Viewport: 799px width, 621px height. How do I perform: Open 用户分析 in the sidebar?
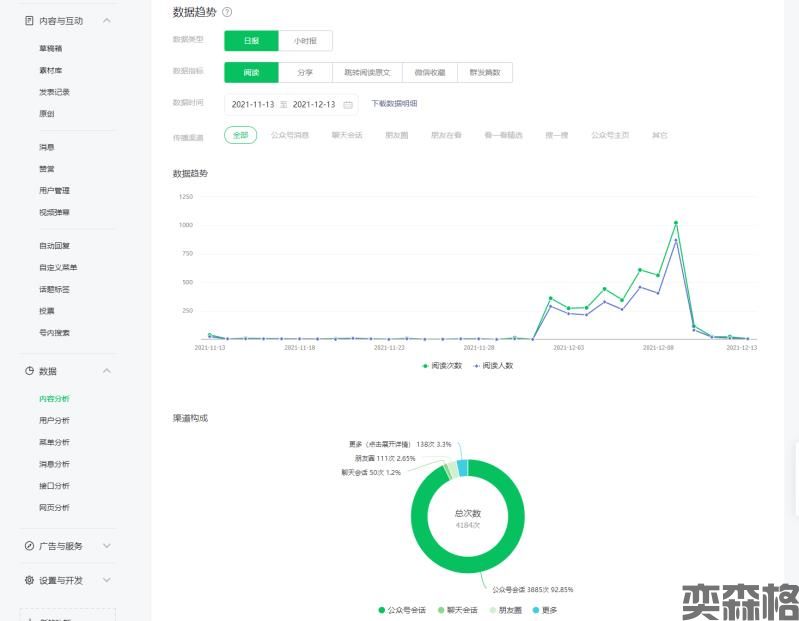coord(54,420)
